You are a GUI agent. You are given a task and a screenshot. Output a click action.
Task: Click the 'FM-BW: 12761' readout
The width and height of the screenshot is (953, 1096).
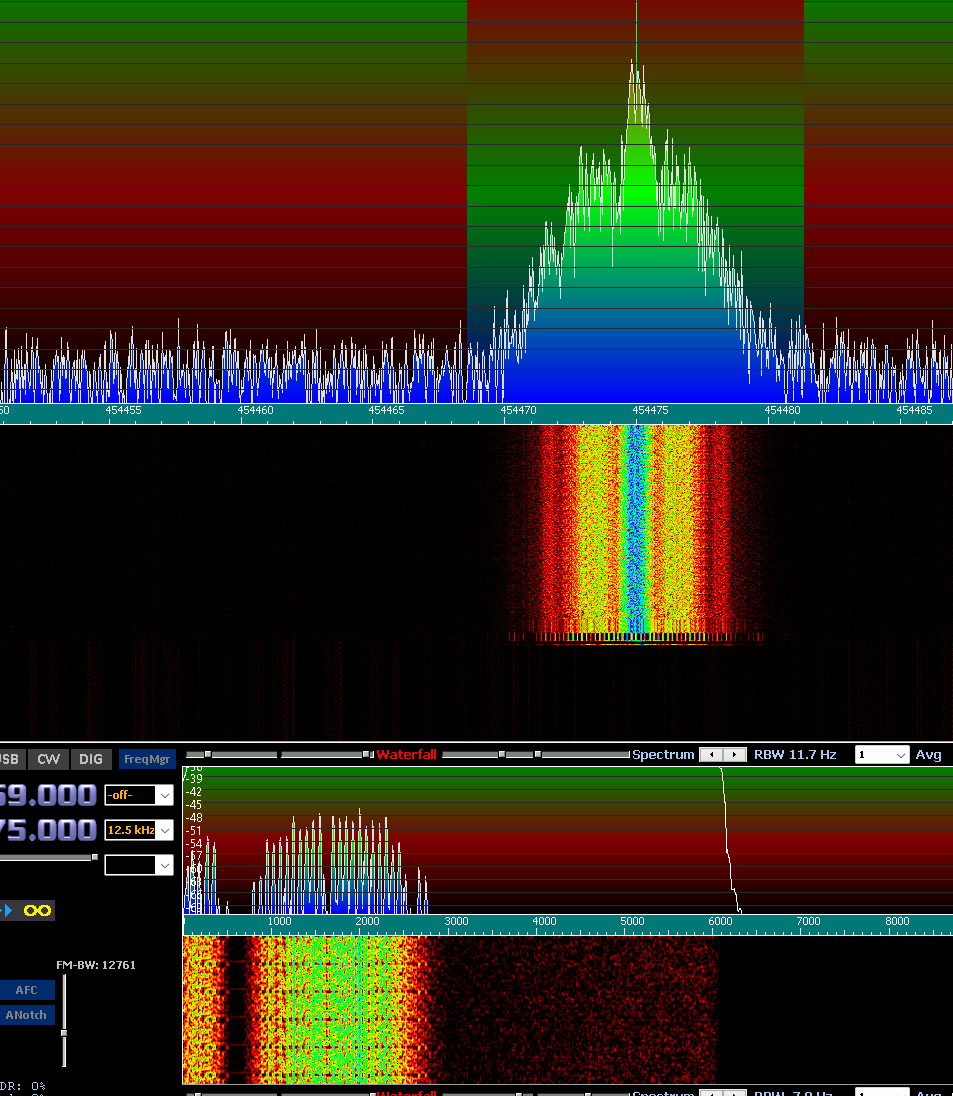point(96,965)
